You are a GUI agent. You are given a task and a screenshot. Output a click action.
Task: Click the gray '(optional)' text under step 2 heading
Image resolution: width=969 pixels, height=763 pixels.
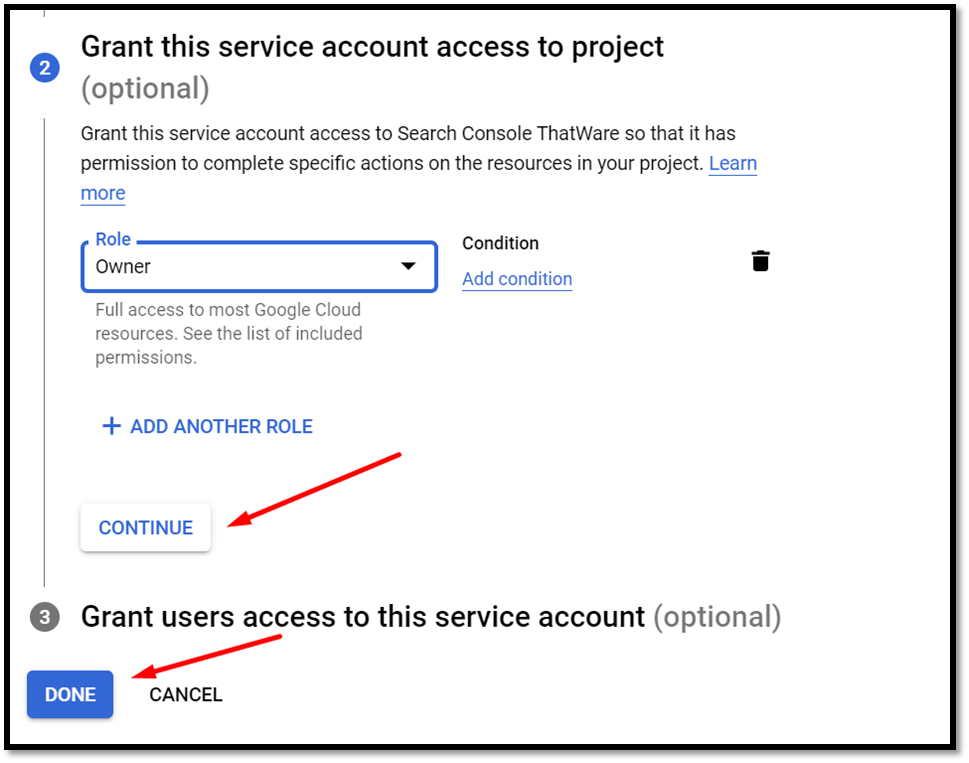(145, 88)
